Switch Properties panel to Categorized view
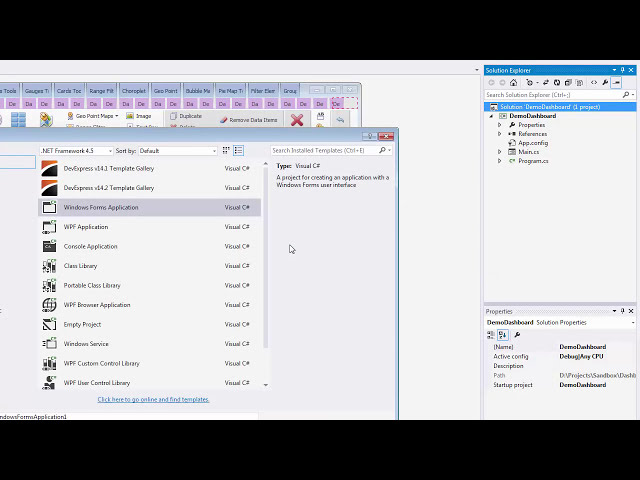This screenshot has width=640, height=480. tap(491, 335)
